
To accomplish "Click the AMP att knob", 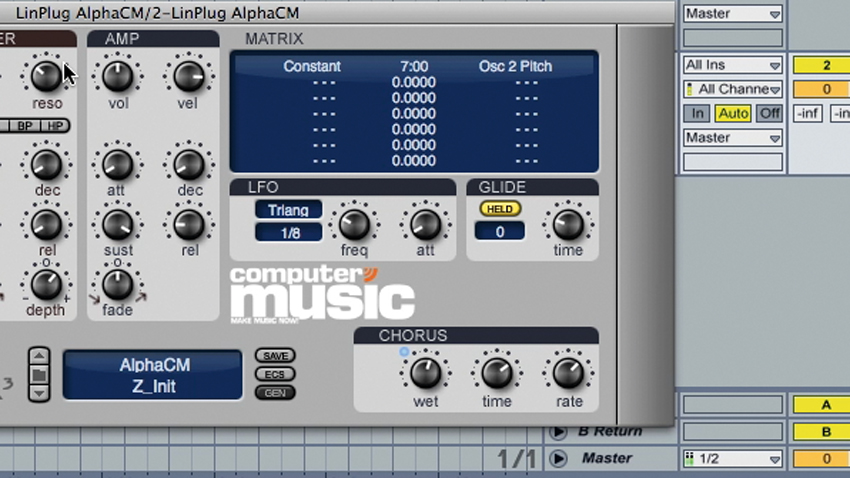I will [x=118, y=164].
